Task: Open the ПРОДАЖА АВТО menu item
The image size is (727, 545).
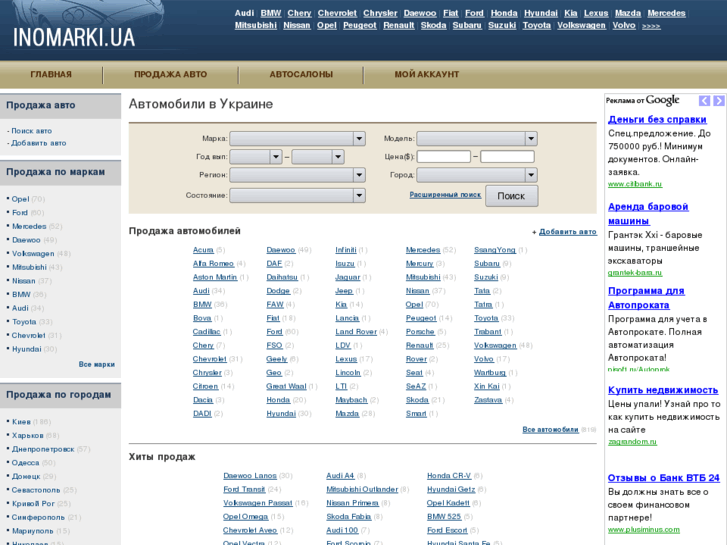Action: point(170,74)
